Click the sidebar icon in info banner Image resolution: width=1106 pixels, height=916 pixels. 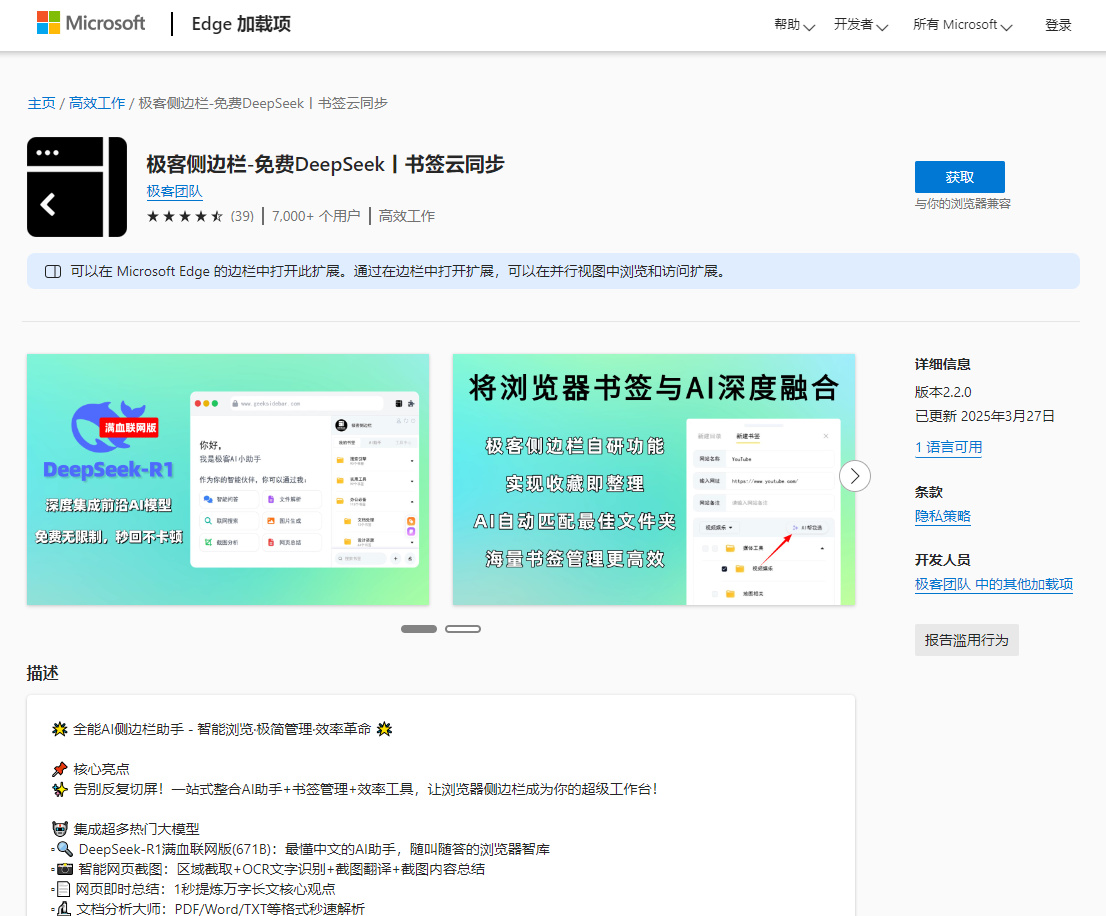(53, 271)
